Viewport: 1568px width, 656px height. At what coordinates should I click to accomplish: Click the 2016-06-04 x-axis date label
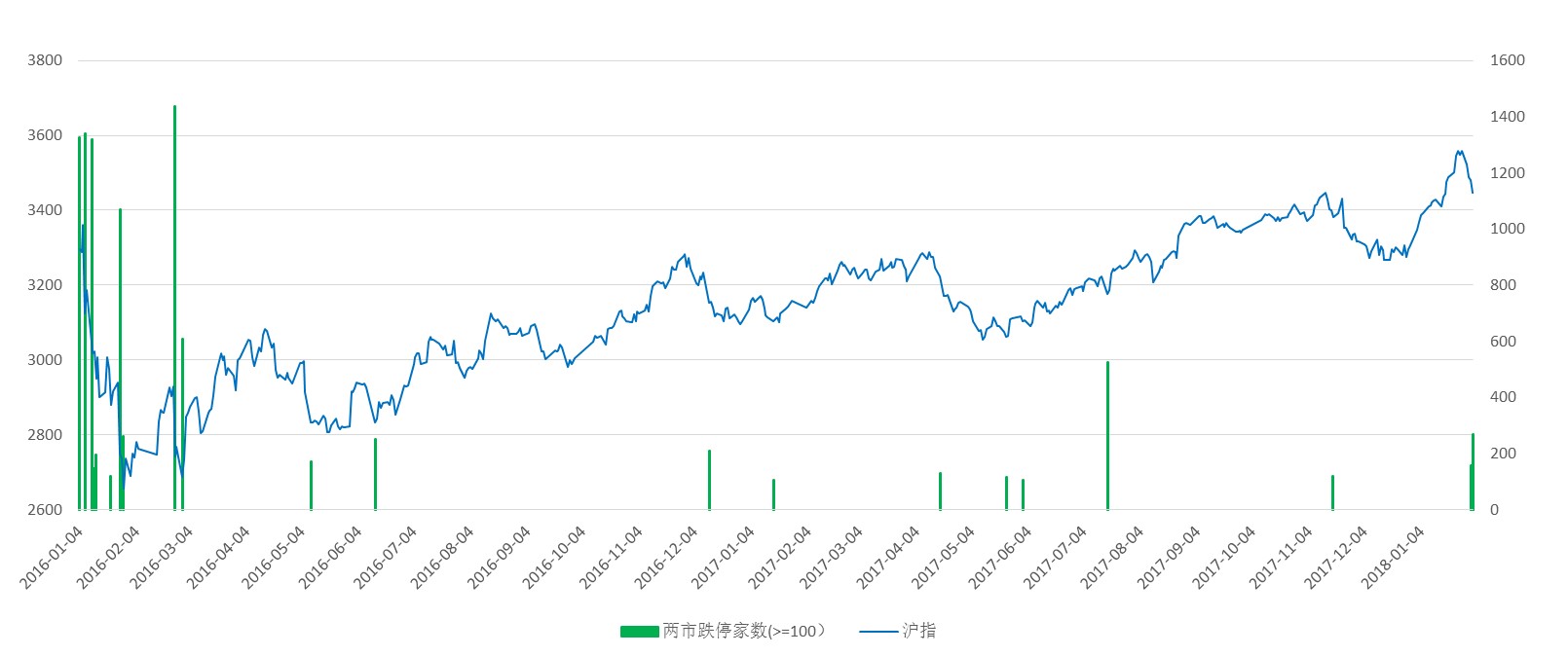(330, 558)
